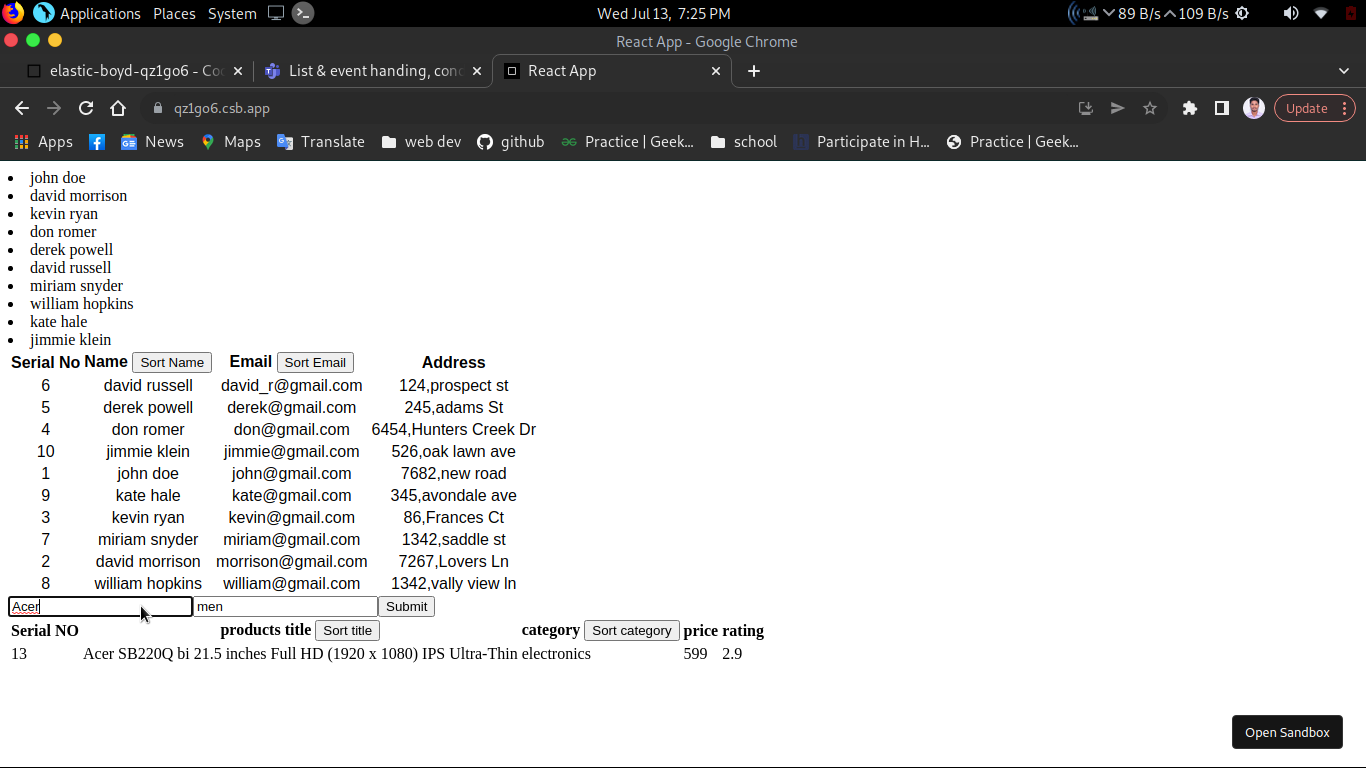Close the List & event handing tab

click(x=477, y=71)
